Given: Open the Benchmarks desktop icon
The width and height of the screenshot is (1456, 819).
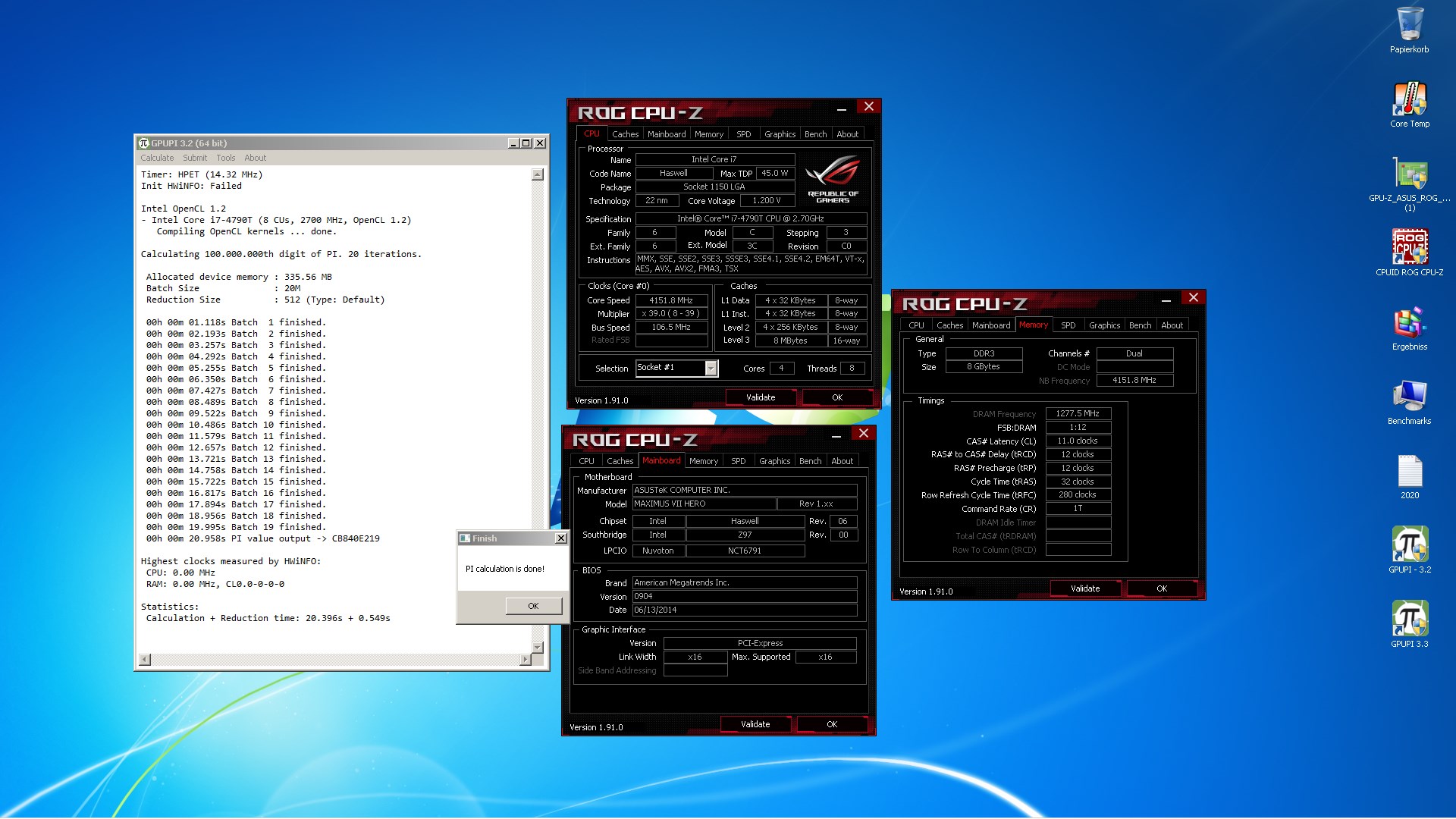Looking at the screenshot, I should [1409, 402].
